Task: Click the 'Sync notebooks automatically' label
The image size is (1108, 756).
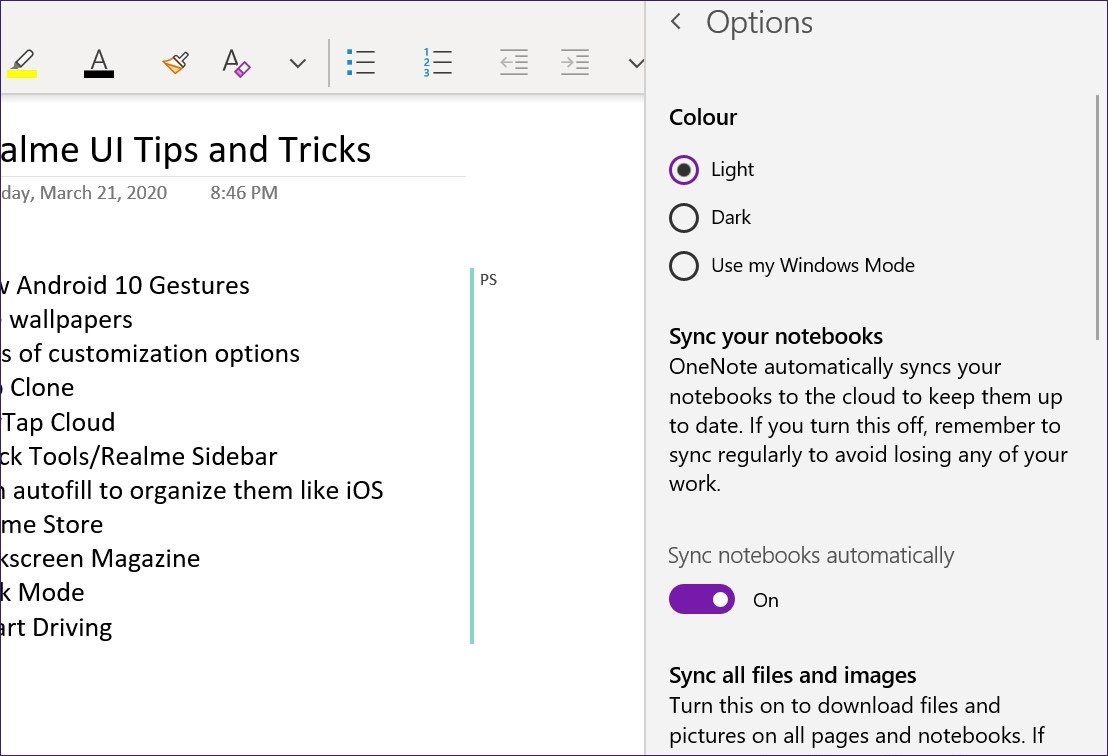Action: click(x=811, y=555)
